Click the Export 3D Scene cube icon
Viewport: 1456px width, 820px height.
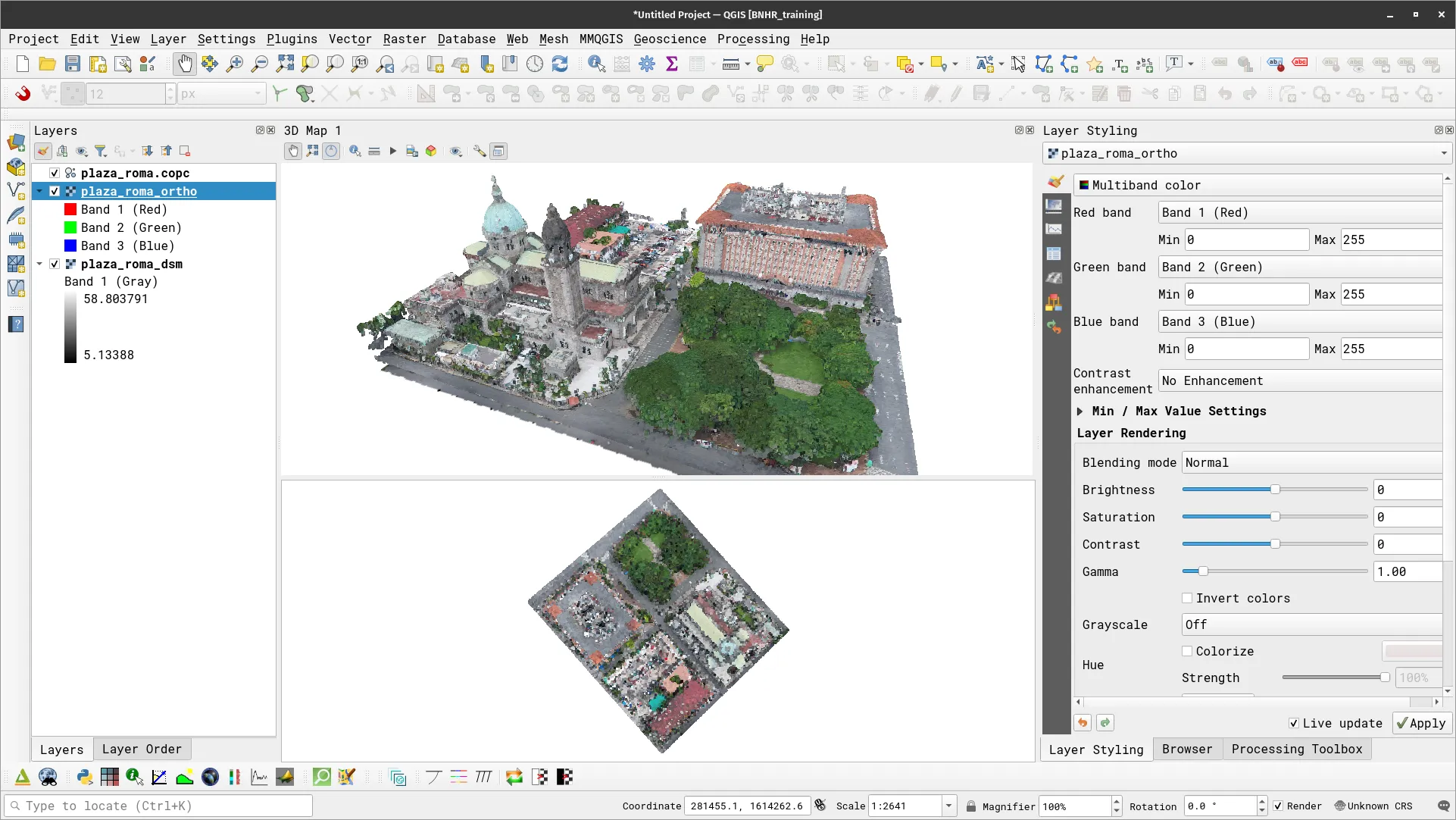431,152
